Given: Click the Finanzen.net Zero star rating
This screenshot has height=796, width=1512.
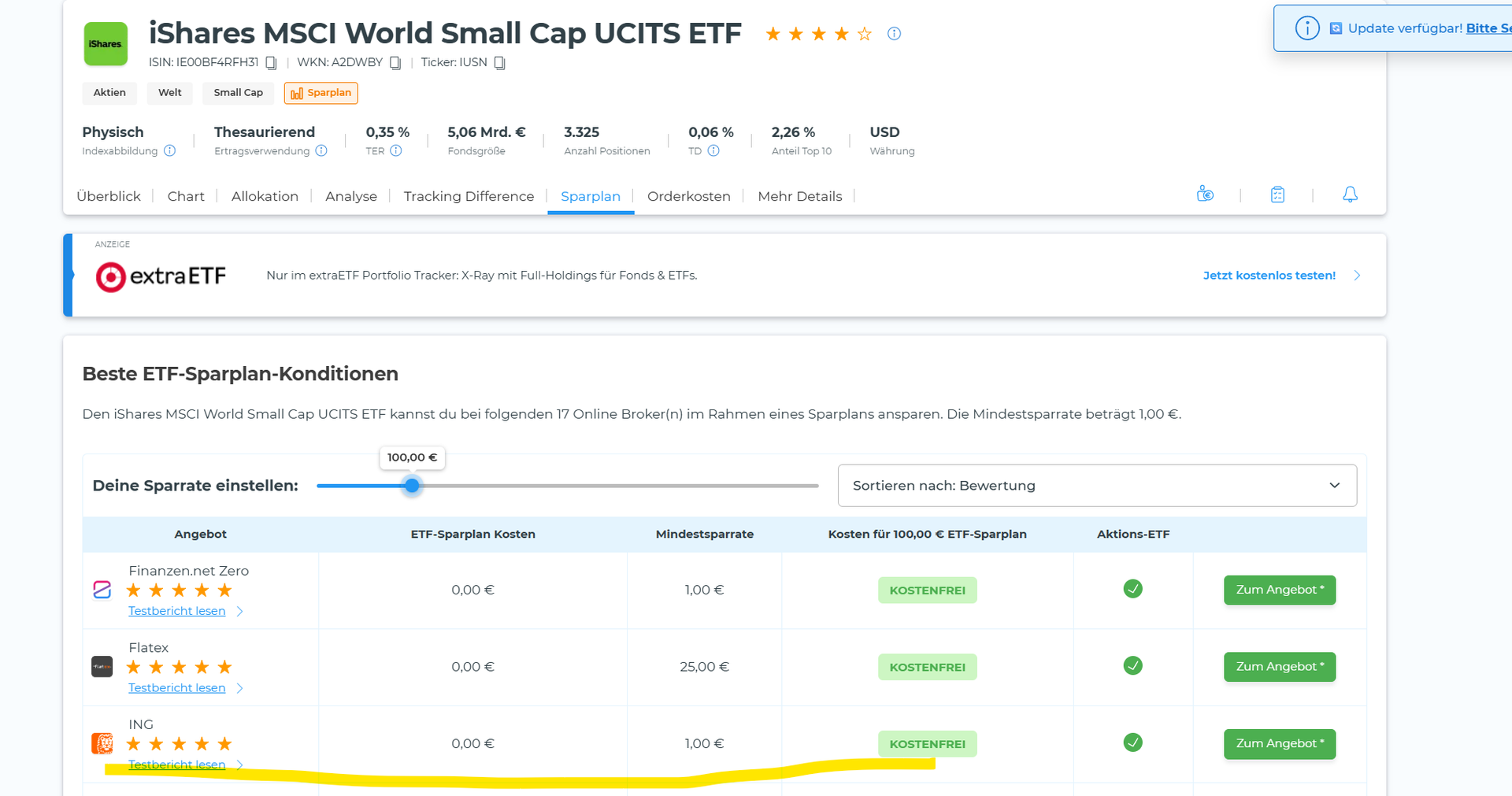Looking at the screenshot, I should click(179, 591).
